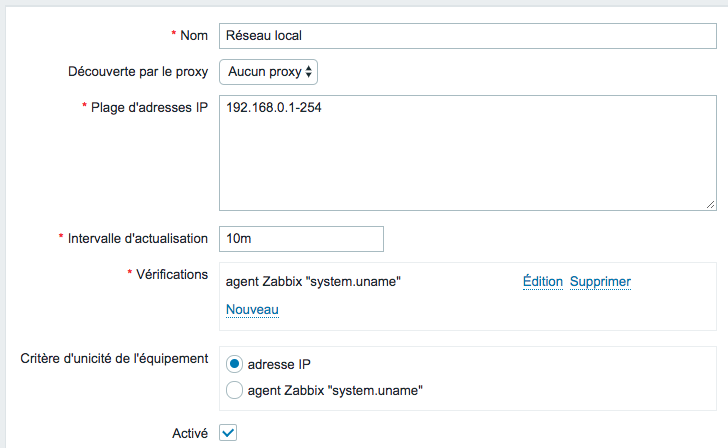The image size is (728, 448).
Task: Click the up-down arrows on the proxy selector
Action: point(308,72)
